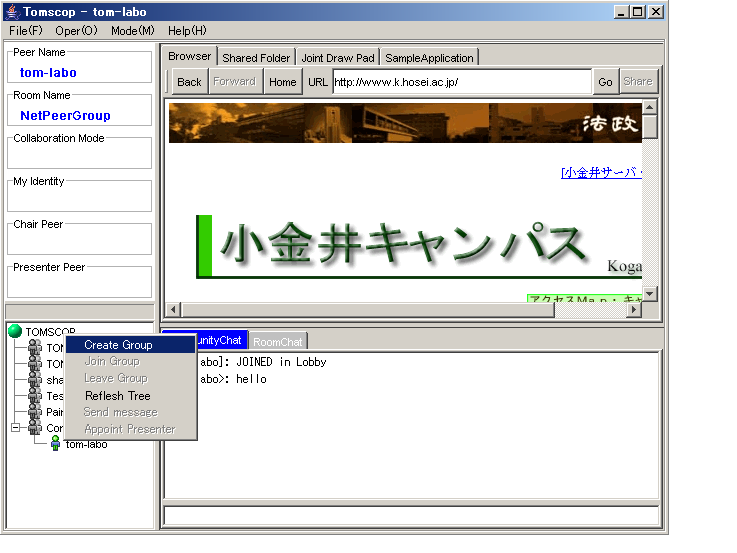Click browser horizontal scrollbar left arrow
737x553 pixels.
(173, 309)
